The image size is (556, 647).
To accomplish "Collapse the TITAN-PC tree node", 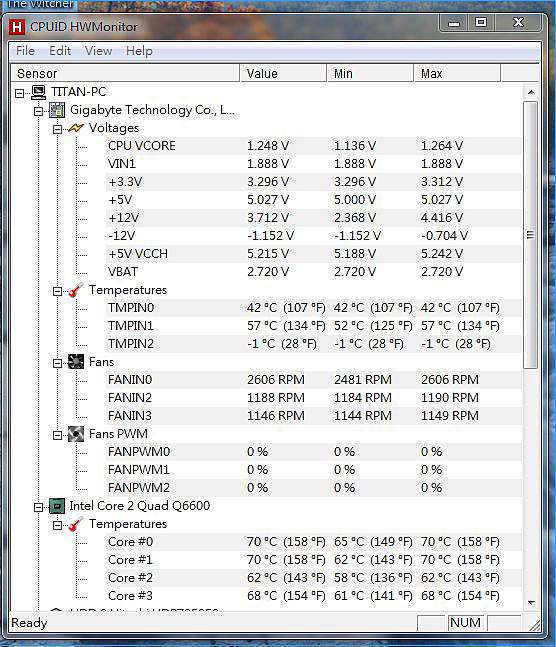I will coord(19,93).
